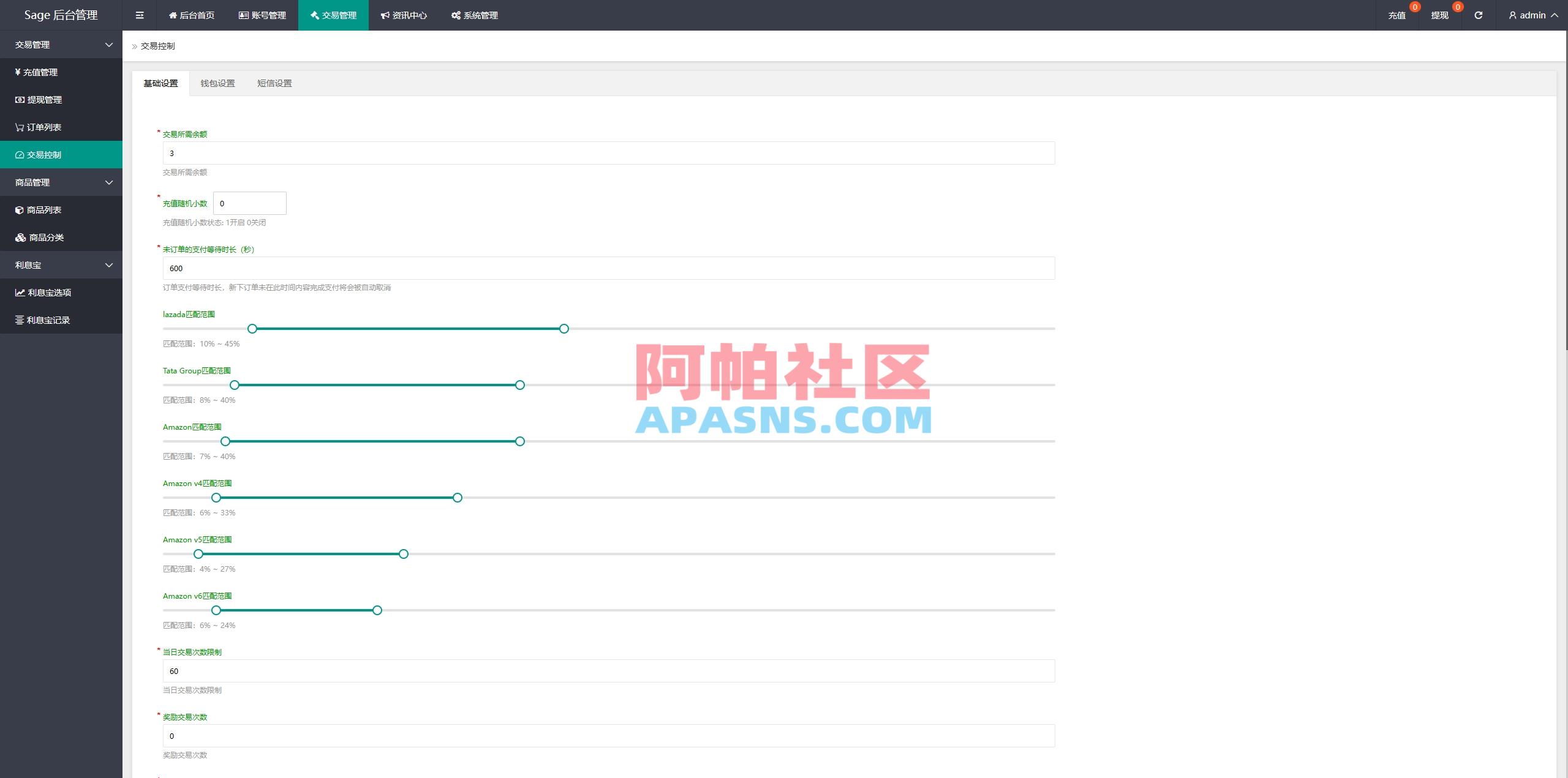Switch to the 钱包设置 tab
The height and width of the screenshot is (778, 1568).
[218, 83]
